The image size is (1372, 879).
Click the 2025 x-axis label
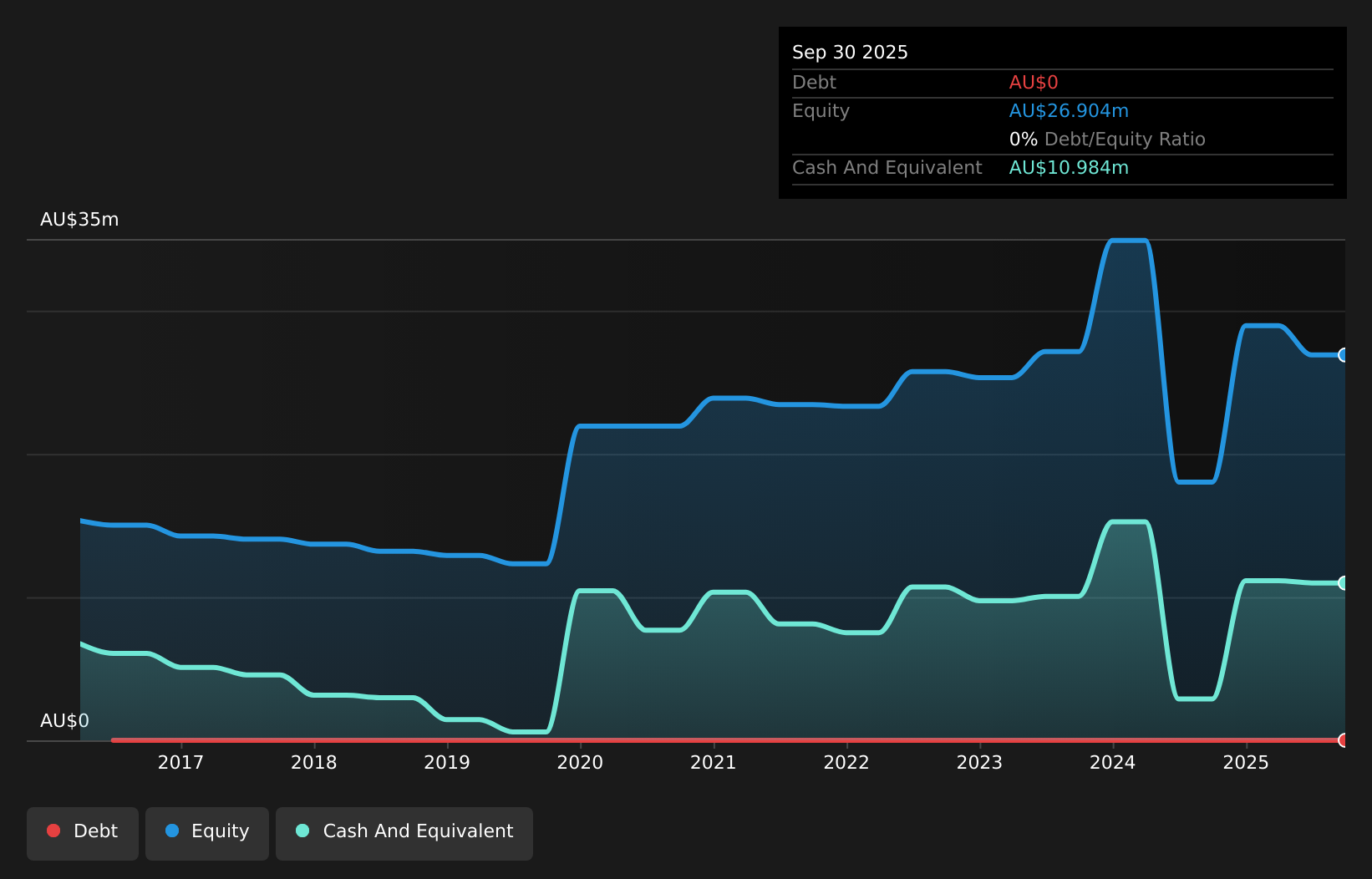(x=1246, y=762)
